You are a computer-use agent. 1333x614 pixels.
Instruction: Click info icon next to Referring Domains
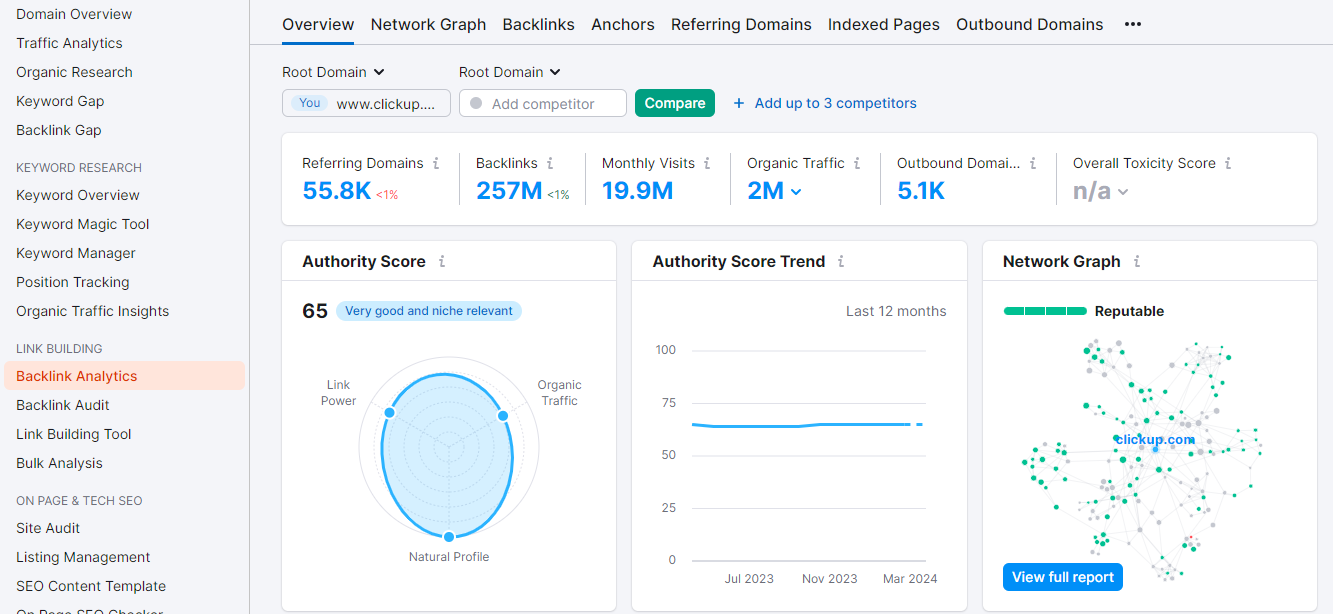(x=436, y=163)
